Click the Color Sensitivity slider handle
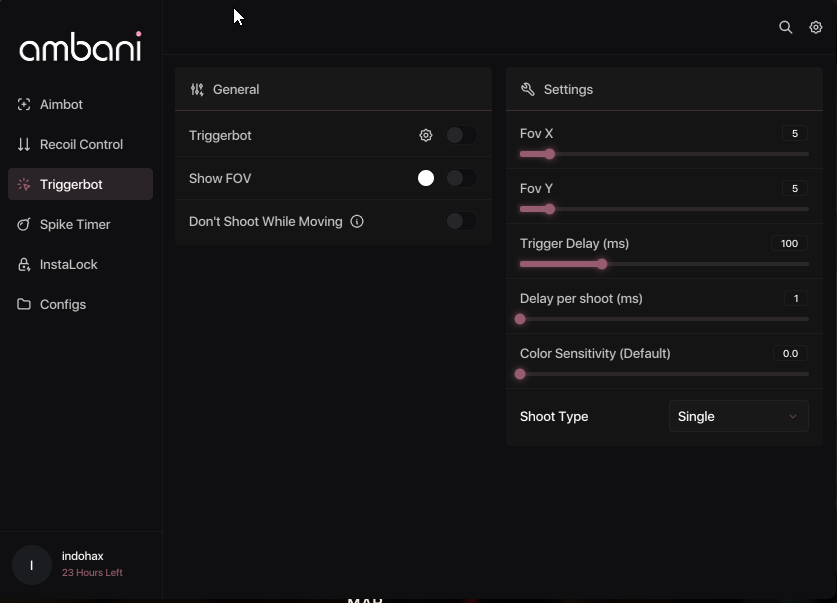837x603 pixels. [x=520, y=374]
